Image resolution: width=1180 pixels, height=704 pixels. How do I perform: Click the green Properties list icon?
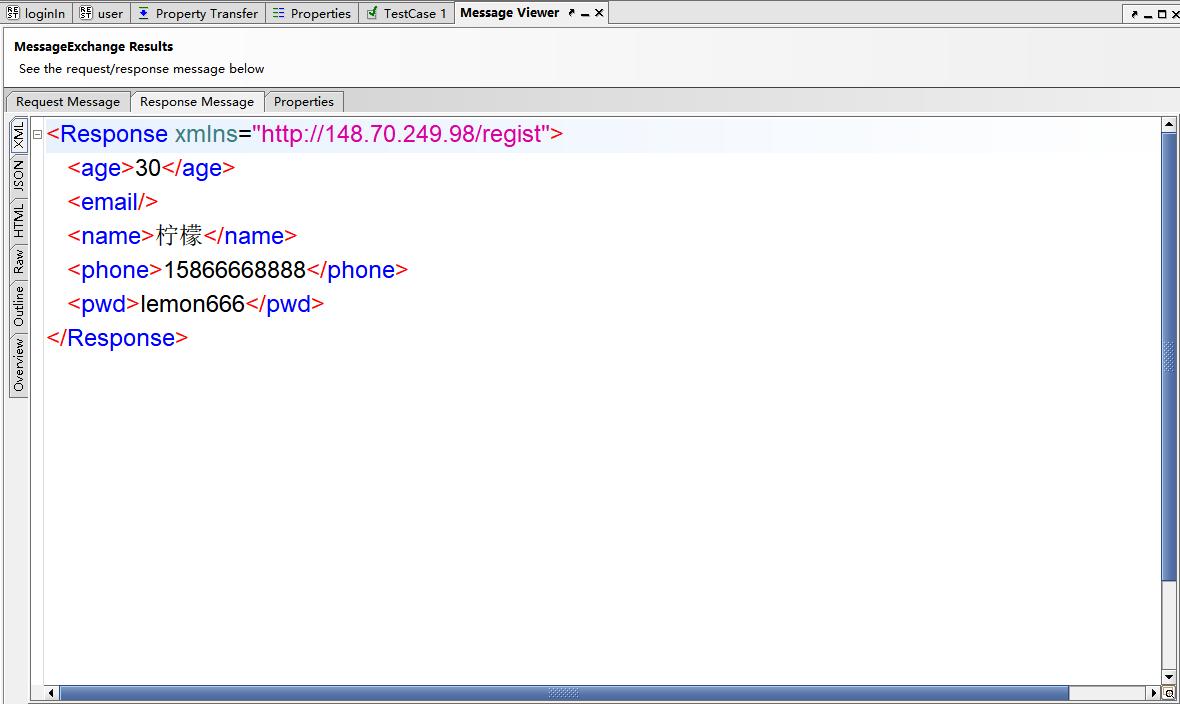coord(278,13)
